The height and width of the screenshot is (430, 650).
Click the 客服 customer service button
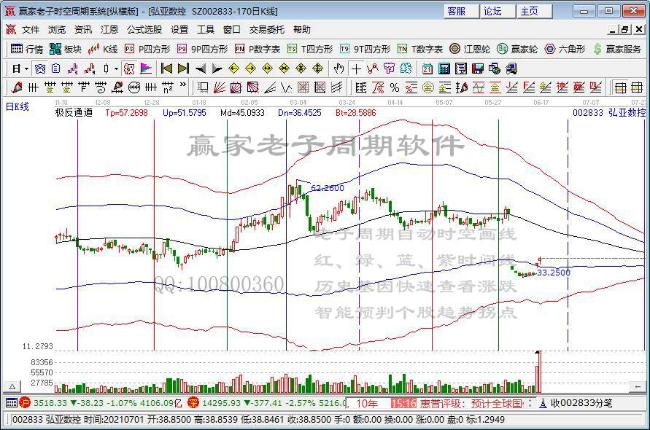(x=461, y=11)
